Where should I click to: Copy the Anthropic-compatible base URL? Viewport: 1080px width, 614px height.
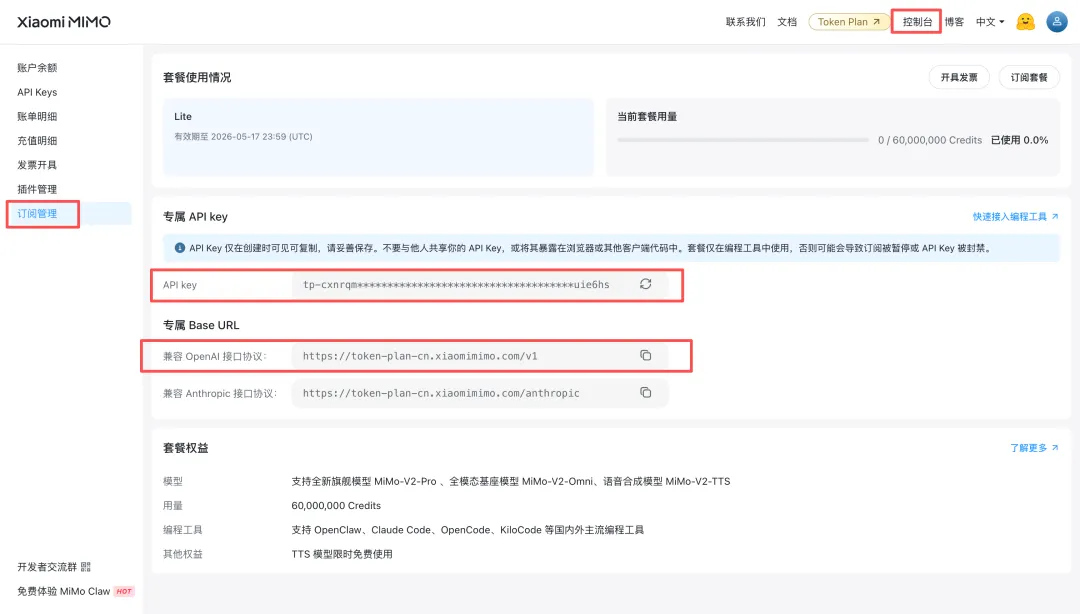click(645, 393)
